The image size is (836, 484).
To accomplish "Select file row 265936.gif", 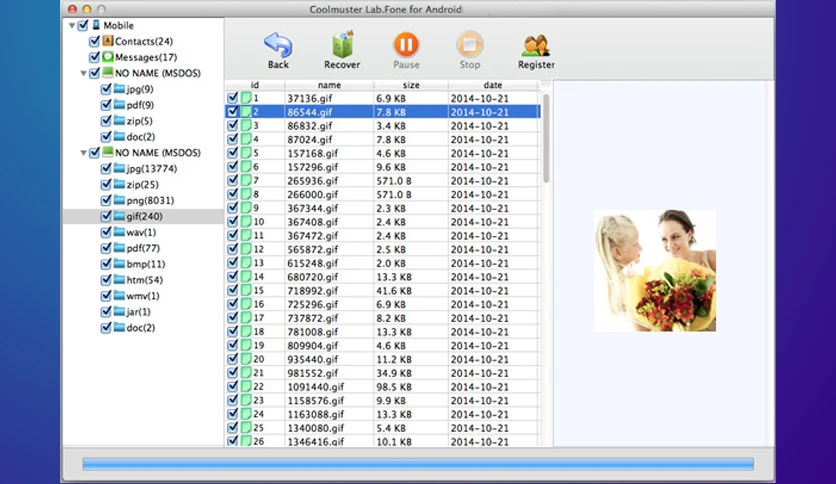I will (382, 181).
